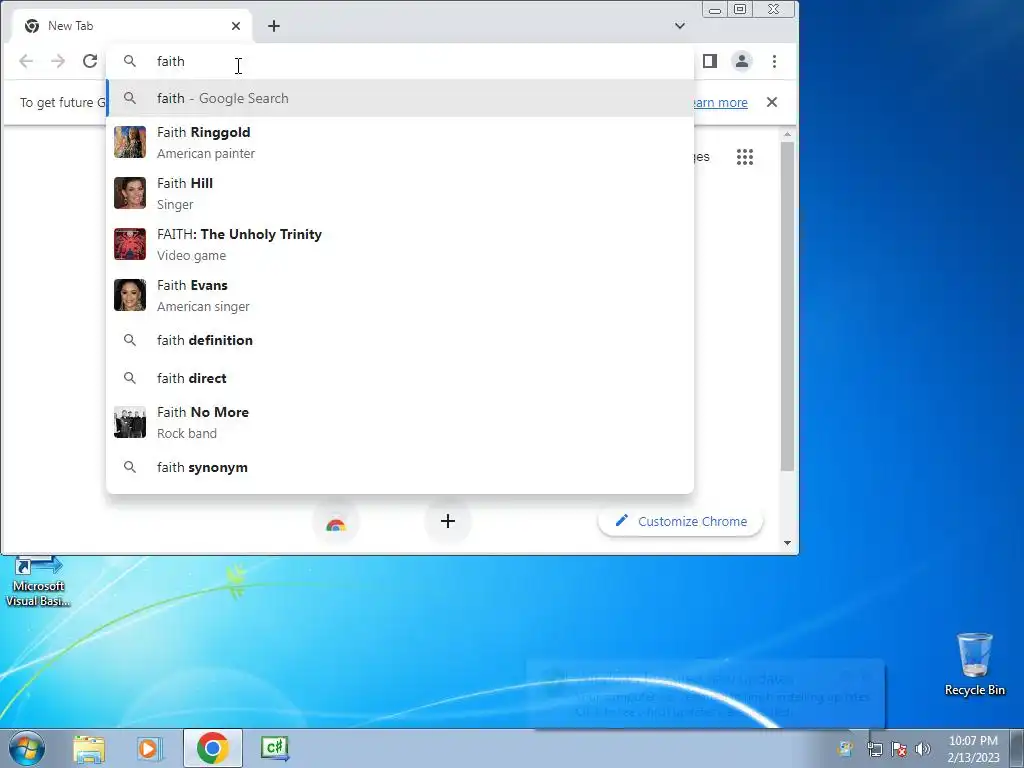Open the profile avatar menu

(x=742, y=61)
